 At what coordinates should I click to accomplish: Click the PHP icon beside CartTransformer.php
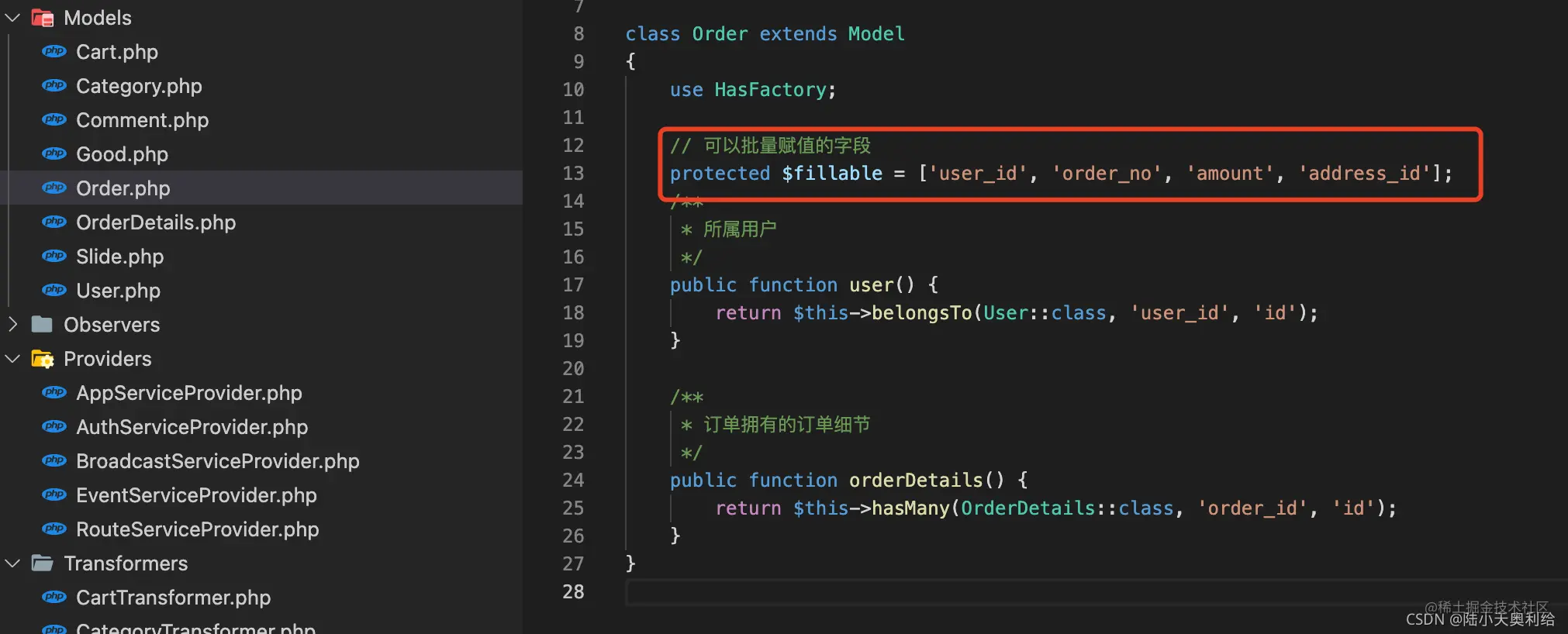(54, 597)
